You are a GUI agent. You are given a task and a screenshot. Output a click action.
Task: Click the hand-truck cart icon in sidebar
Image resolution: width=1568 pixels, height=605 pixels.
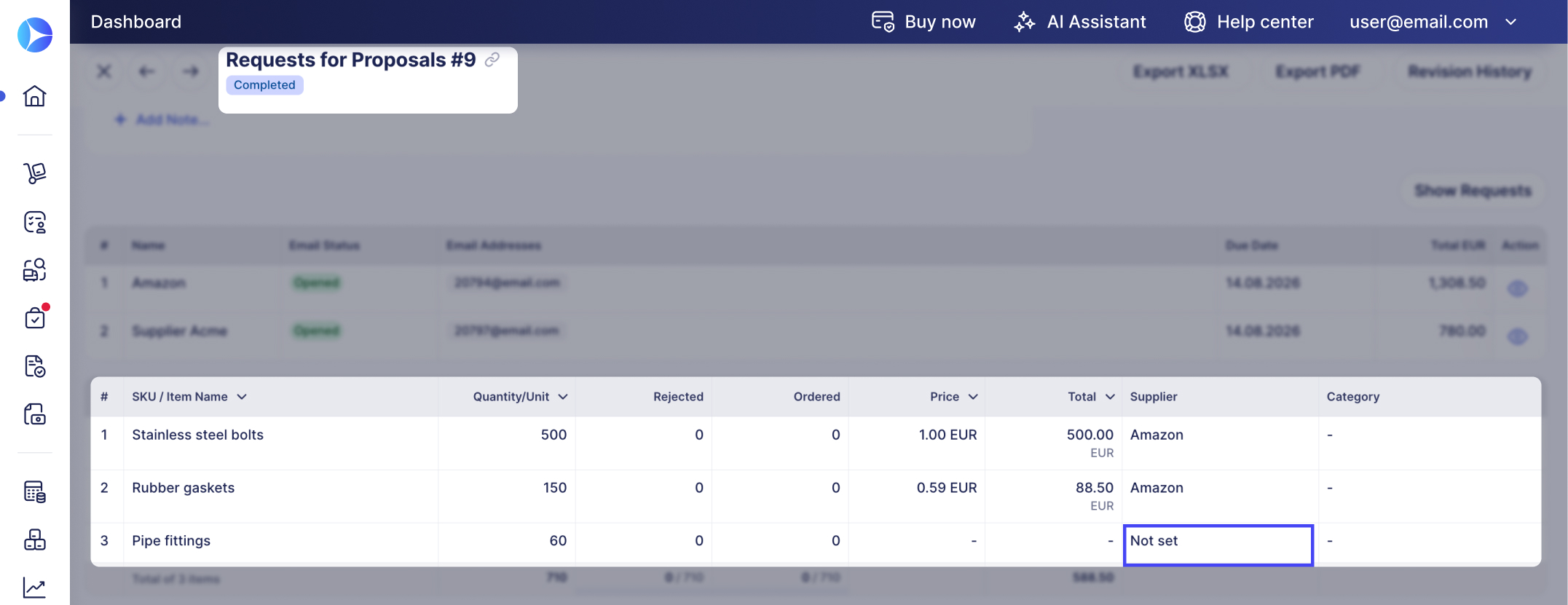coord(34,173)
